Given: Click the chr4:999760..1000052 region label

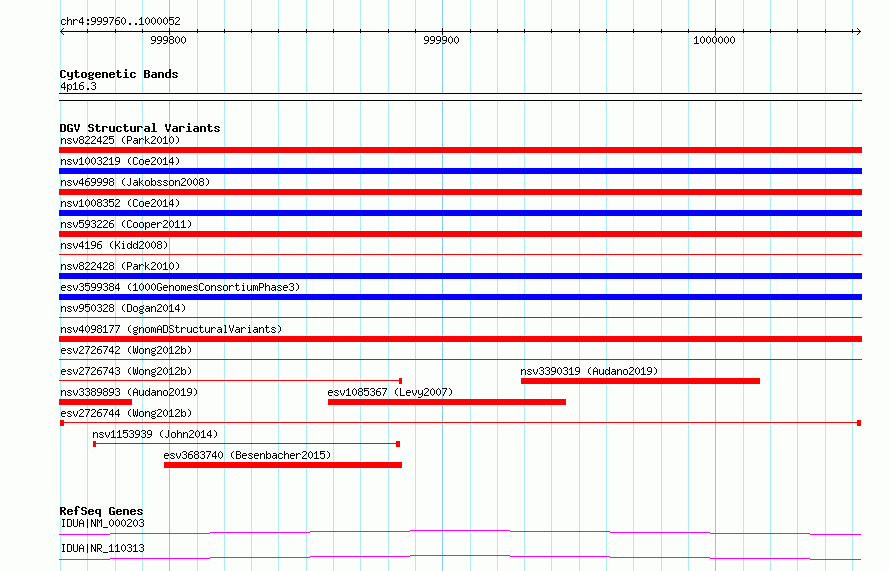Looking at the screenshot, I should tap(120, 21).
